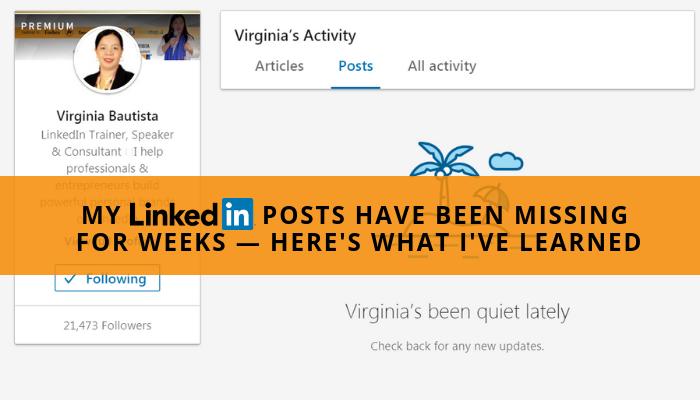Click the Following button
The width and height of the screenshot is (700, 400).
[x=107, y=279]
